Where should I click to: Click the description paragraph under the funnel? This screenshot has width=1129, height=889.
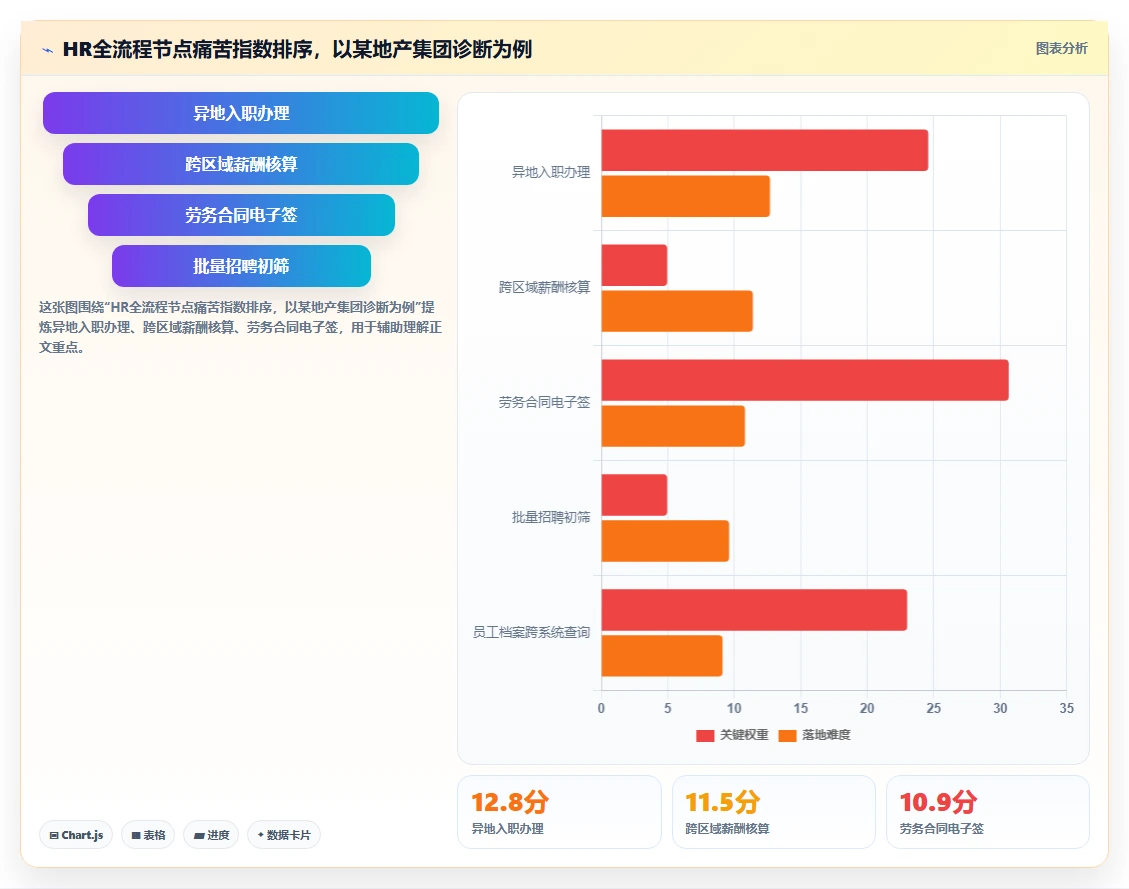click(x=240, y=328)
